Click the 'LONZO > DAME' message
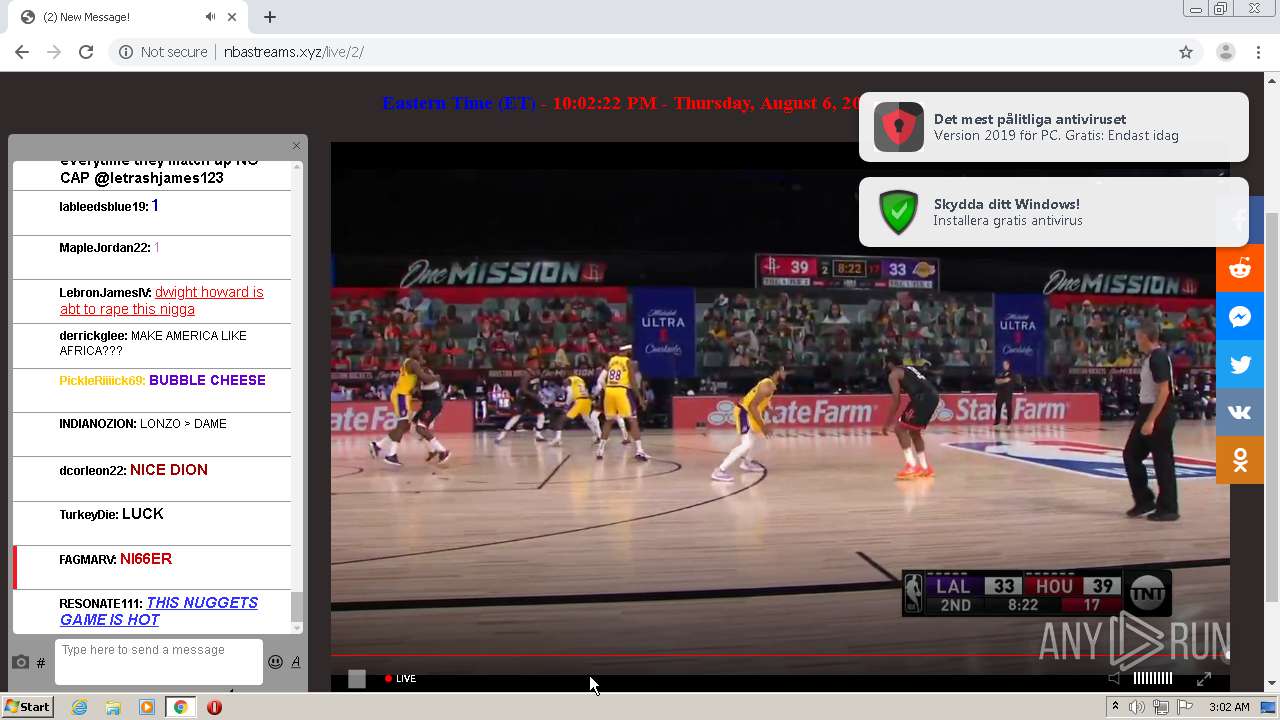Screen dimensions: 1280x720 pyautogui.click(x=183, y=424)
